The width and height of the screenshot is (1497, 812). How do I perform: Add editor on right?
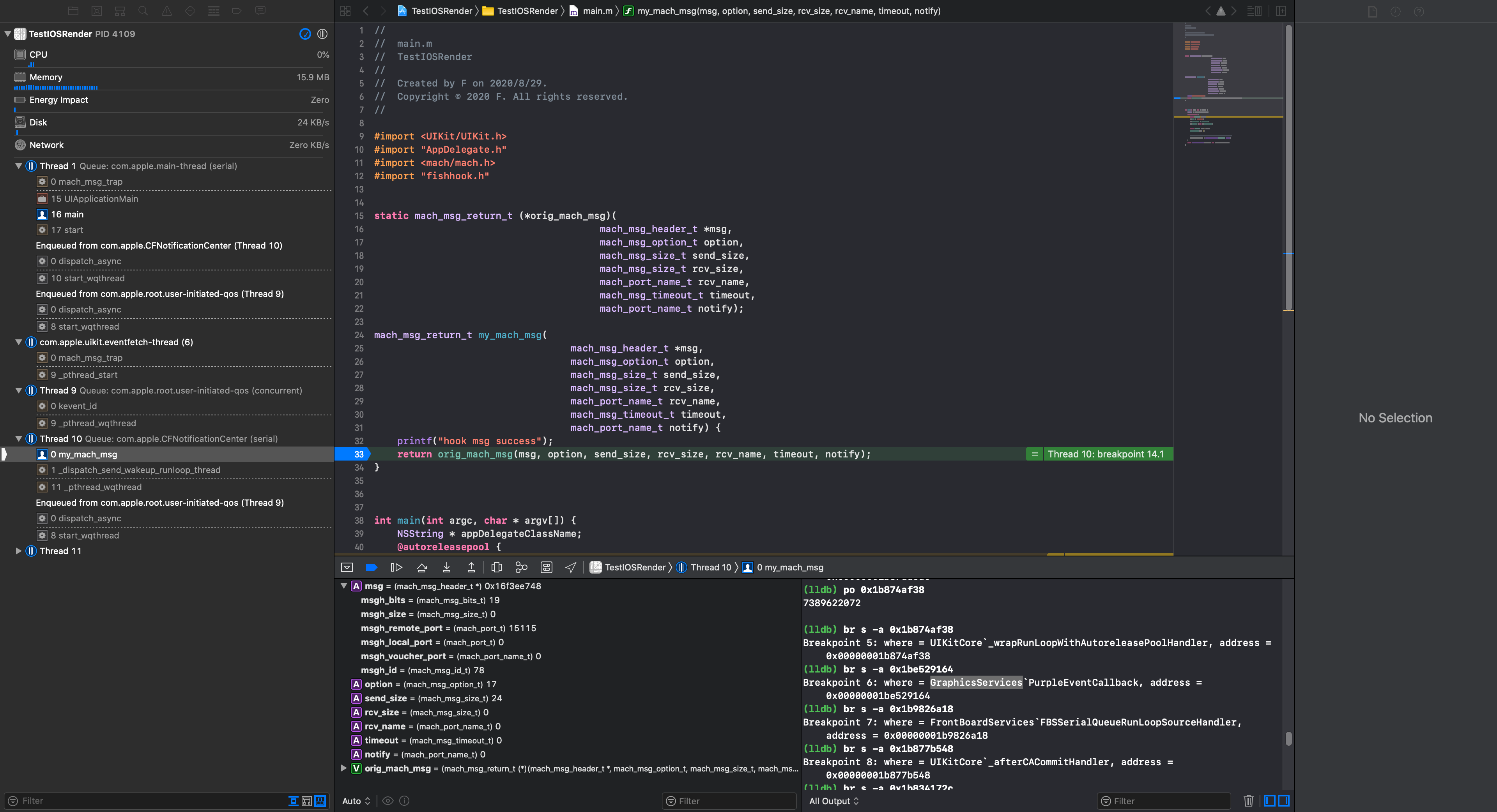[x=1281, y=11]
